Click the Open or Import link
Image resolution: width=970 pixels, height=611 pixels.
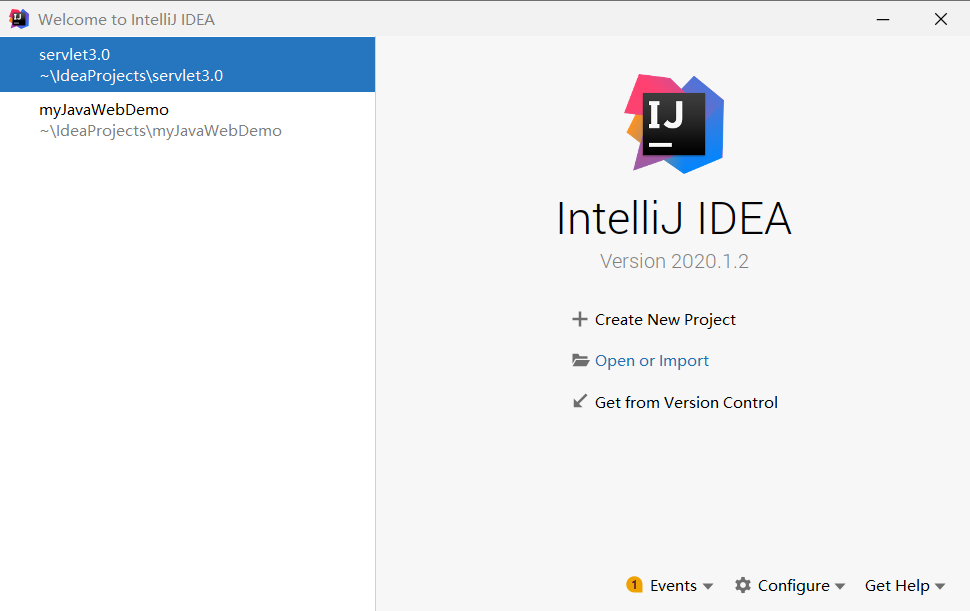pos(652,361)
